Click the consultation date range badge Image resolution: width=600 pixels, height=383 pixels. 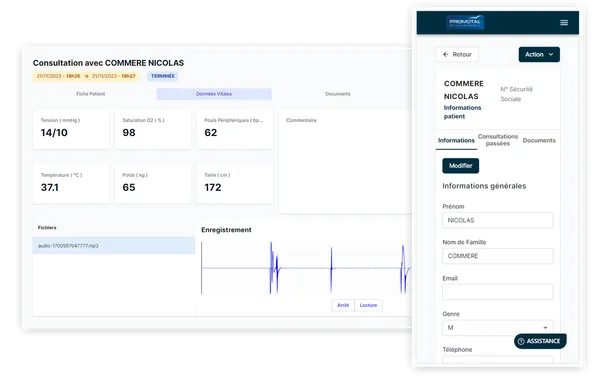click(86, 76)
